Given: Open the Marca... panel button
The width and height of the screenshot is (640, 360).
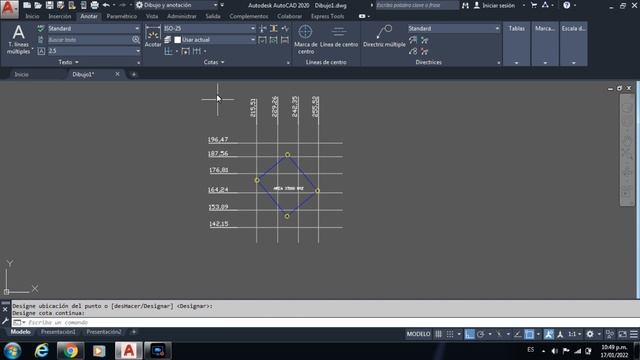Looking at the screenshot, I should [545, 44].
